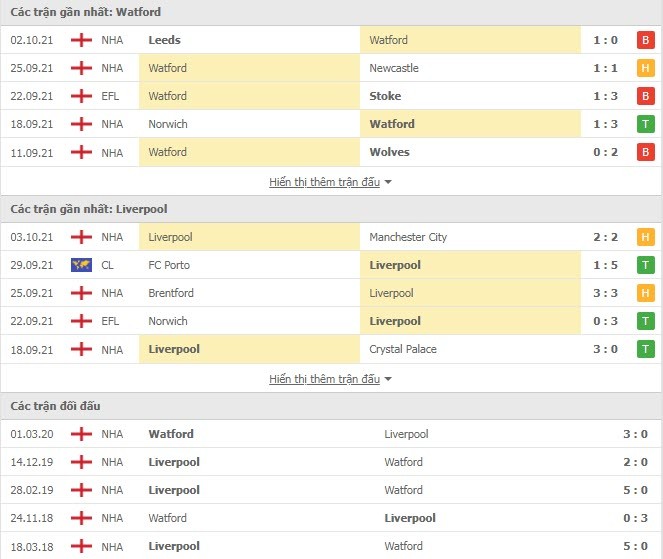Select the Brentford vs Liverpool 3:3 row
The image size is (663, 559).
pyautogui.click(x=331, y=293)
